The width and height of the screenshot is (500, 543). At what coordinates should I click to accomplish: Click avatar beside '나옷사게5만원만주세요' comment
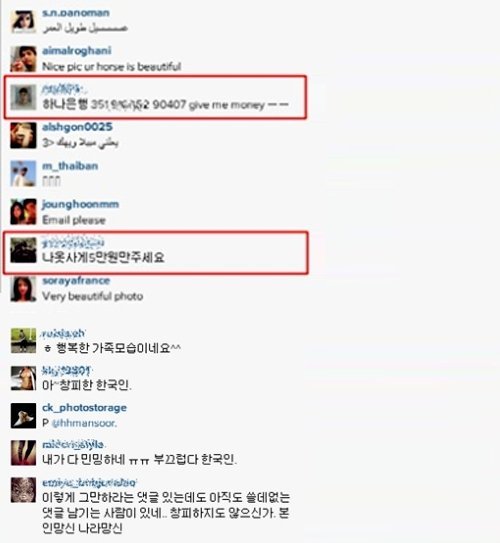tap(23, 250)
